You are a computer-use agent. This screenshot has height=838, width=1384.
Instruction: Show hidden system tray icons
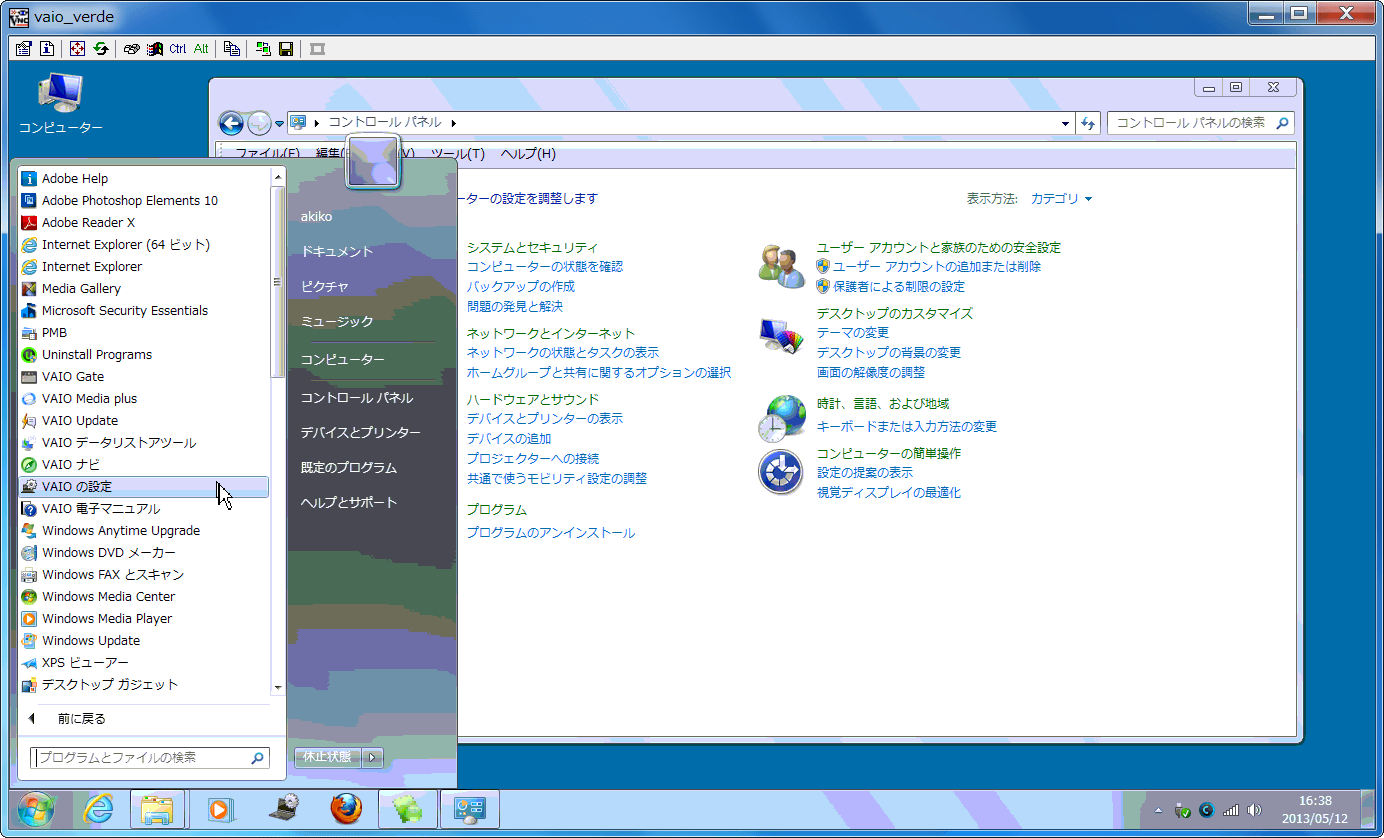coord(1159,810)
